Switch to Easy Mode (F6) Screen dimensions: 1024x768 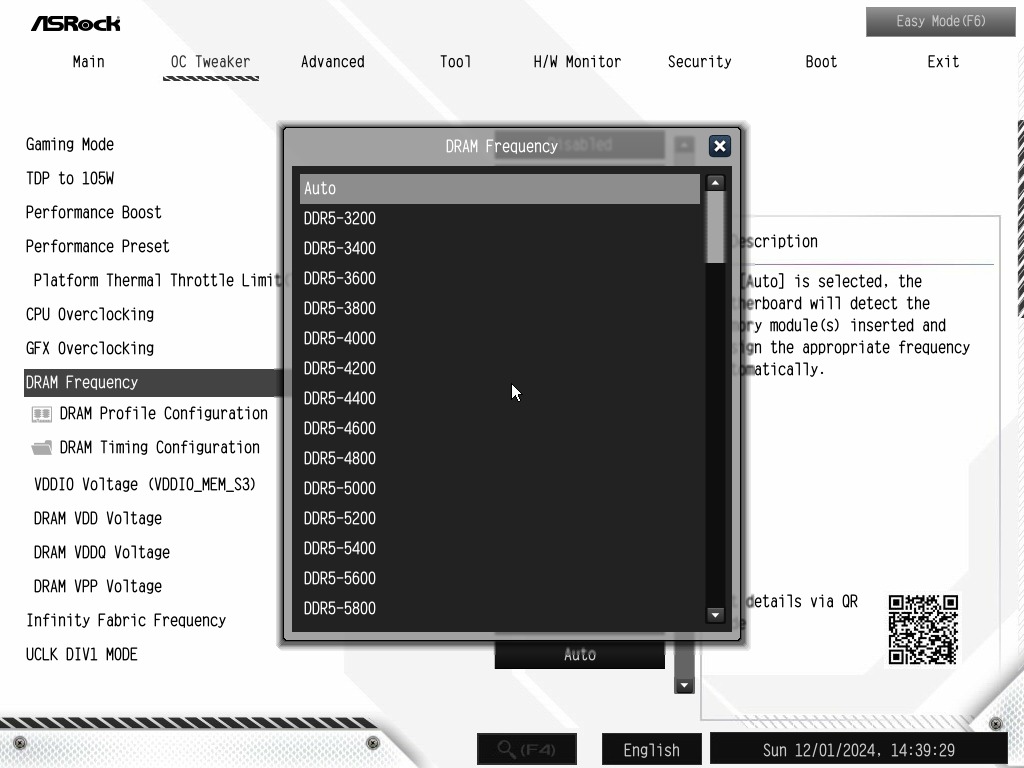940,22
